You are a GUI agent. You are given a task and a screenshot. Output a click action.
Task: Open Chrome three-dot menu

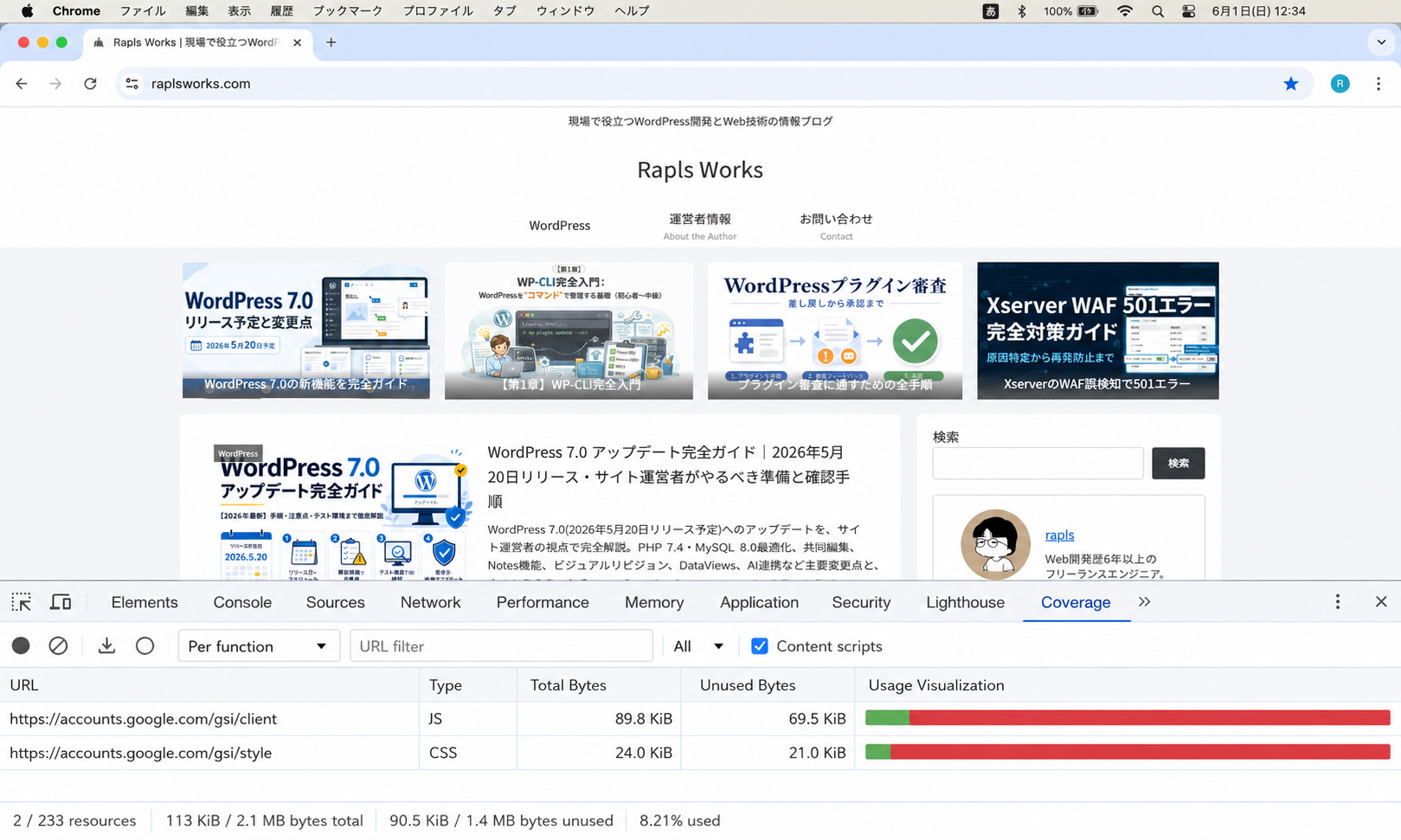1379,84
